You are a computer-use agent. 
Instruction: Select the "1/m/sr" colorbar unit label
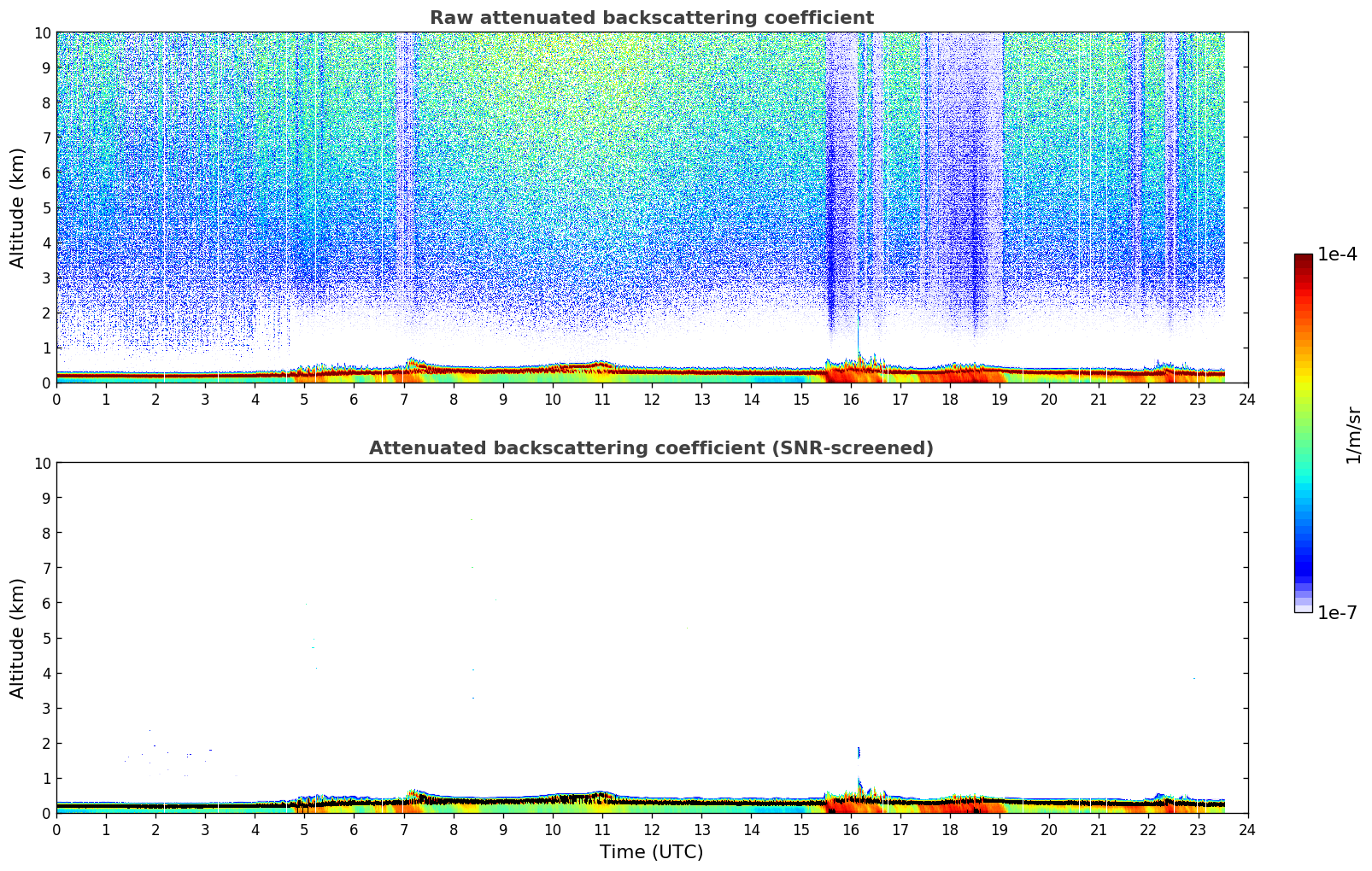pyautogui.click(x=1352, y=434)
